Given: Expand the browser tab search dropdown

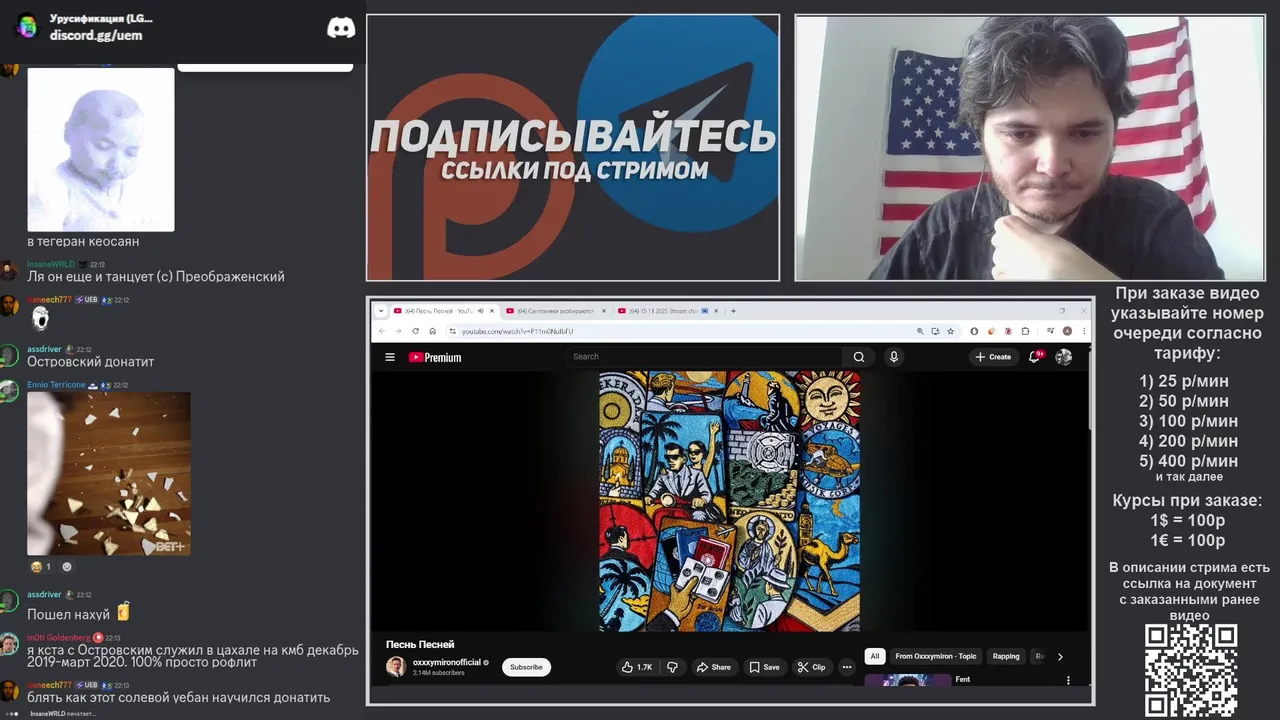Looking at the screenshot, I should 381,311.
